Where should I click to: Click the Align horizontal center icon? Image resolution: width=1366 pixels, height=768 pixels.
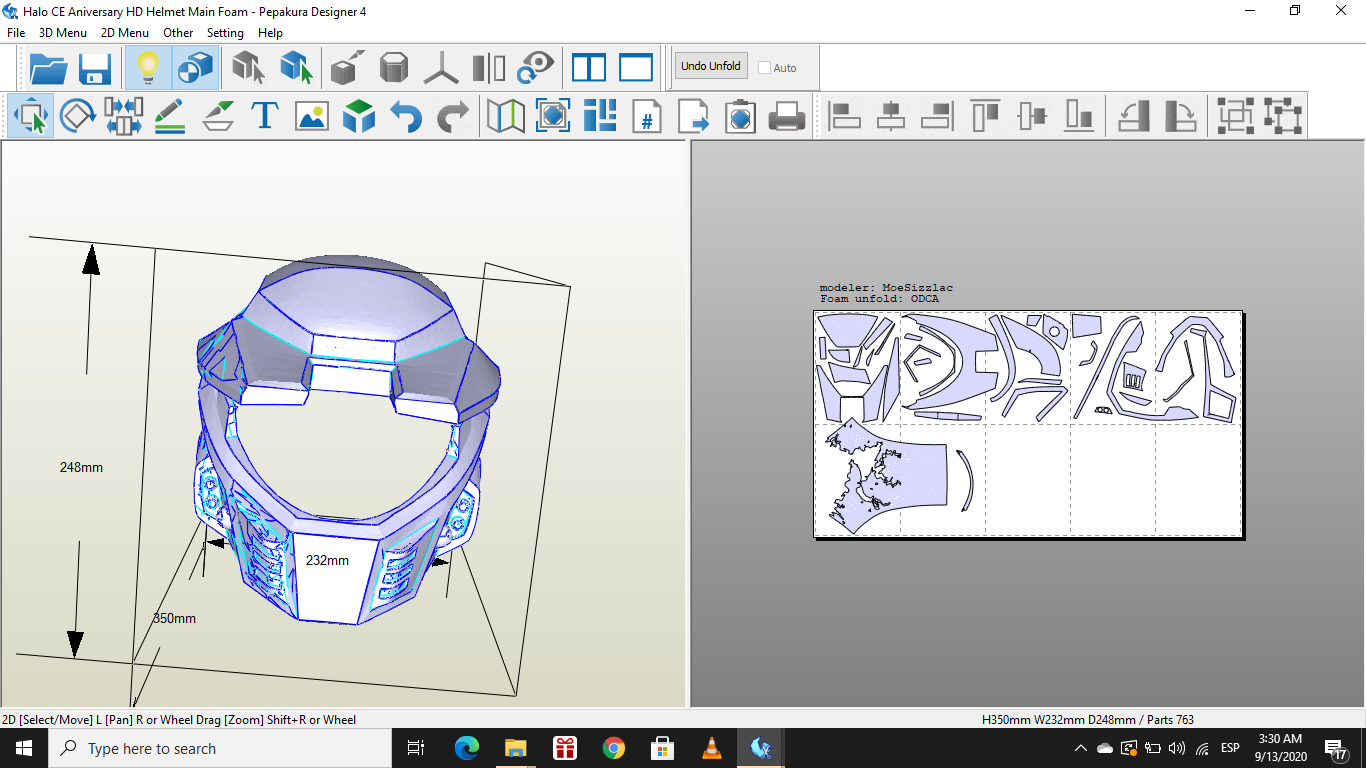click(x=891, y=116)
